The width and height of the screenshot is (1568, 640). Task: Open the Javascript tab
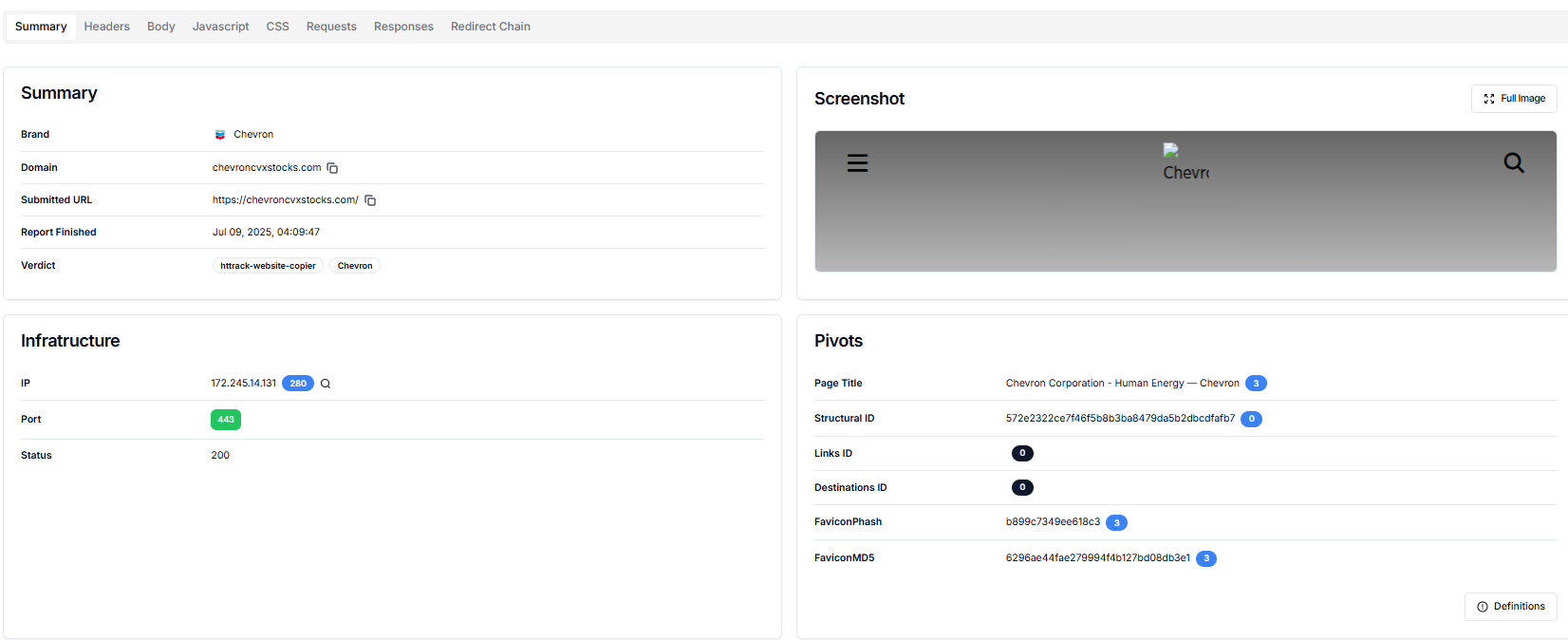(x=220, y=27)
